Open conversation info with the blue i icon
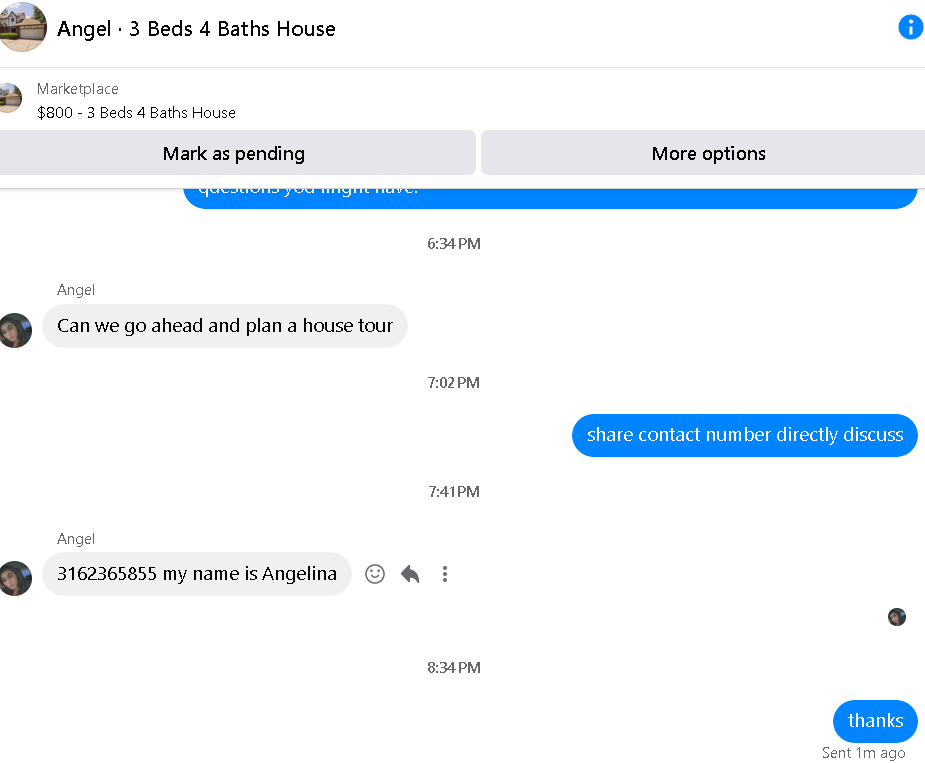925x763 pixels. [910, 27]
